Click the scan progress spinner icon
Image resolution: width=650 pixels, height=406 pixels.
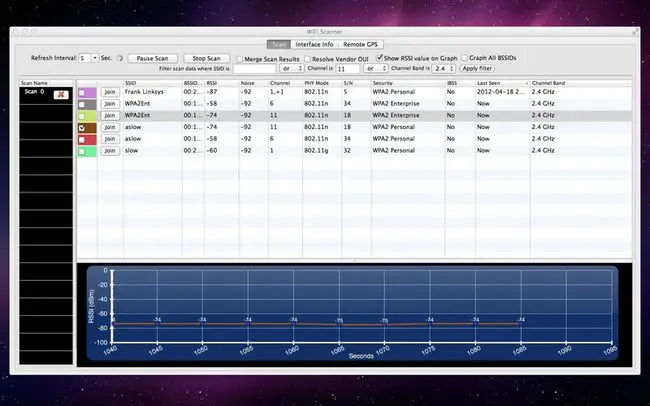click(x=120, y=58)
